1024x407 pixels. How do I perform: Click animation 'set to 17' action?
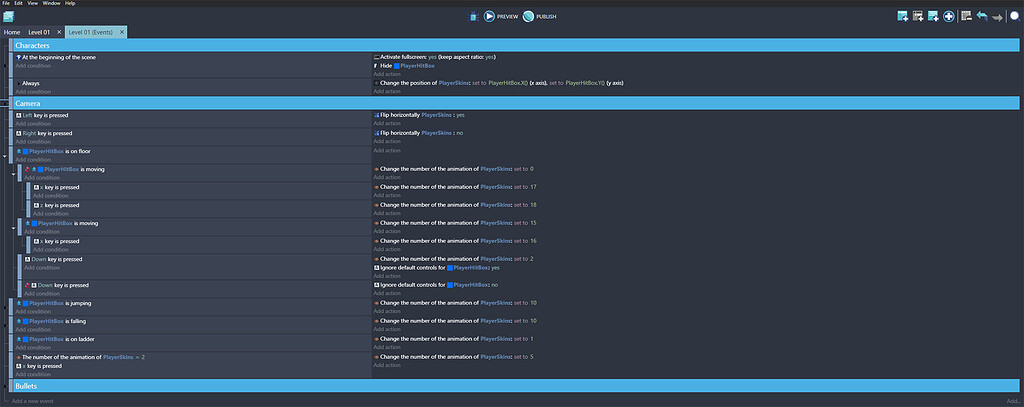[x=454, y=187]
